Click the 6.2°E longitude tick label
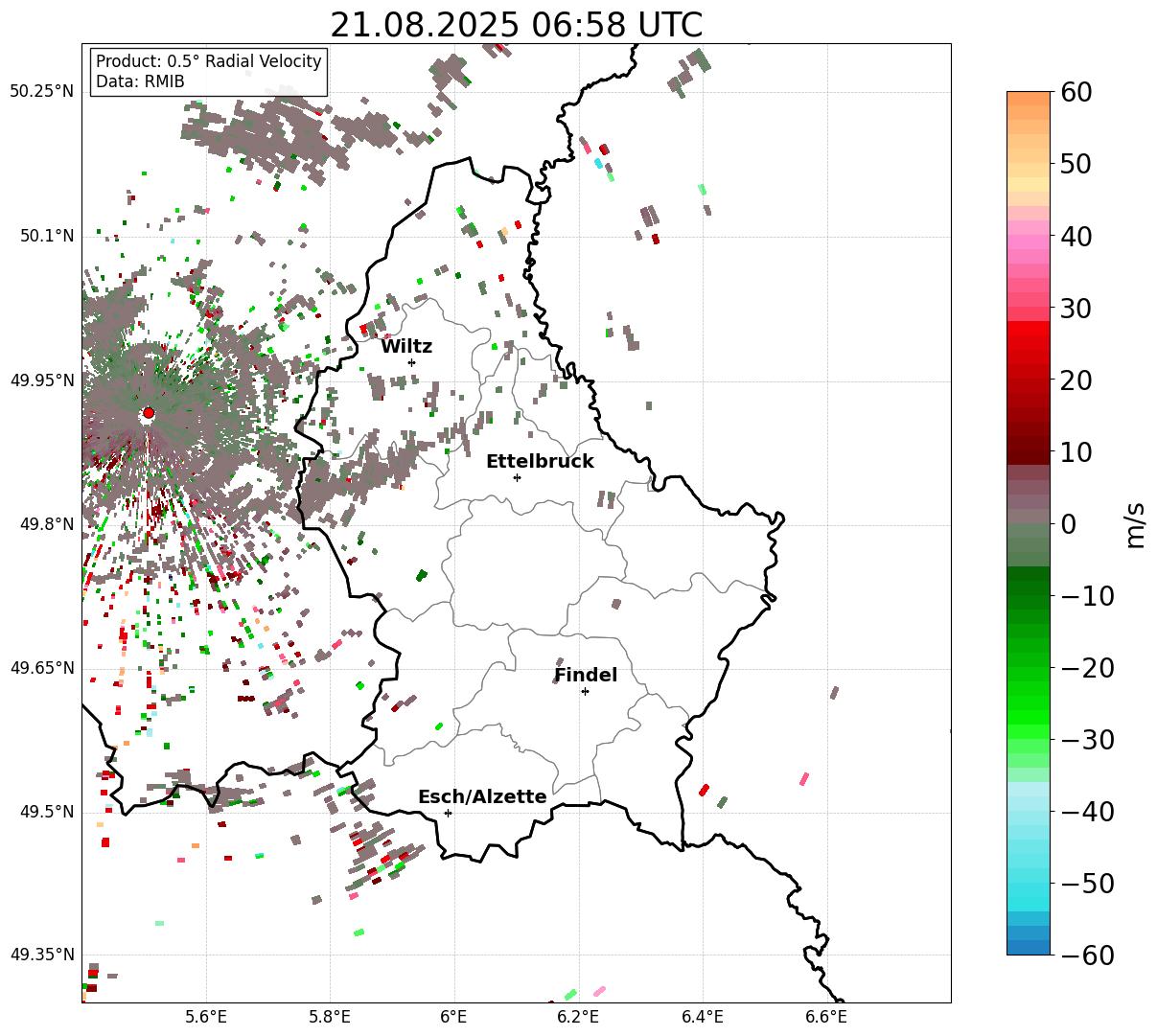Viewport: 1157px width, 1036px height. pyautogui.click(x=579, y=1016)
